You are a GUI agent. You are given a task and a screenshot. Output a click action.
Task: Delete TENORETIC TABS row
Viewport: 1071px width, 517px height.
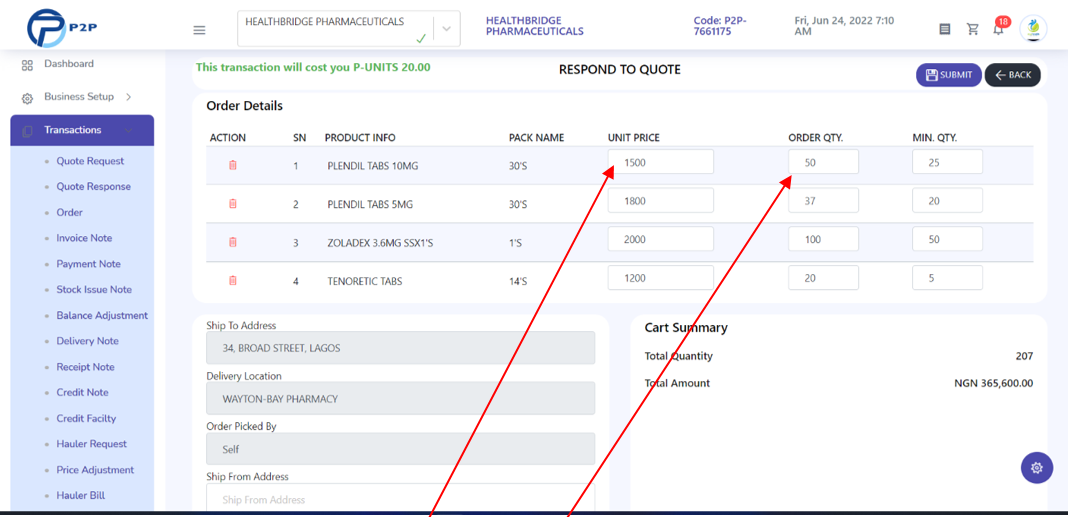233,280
